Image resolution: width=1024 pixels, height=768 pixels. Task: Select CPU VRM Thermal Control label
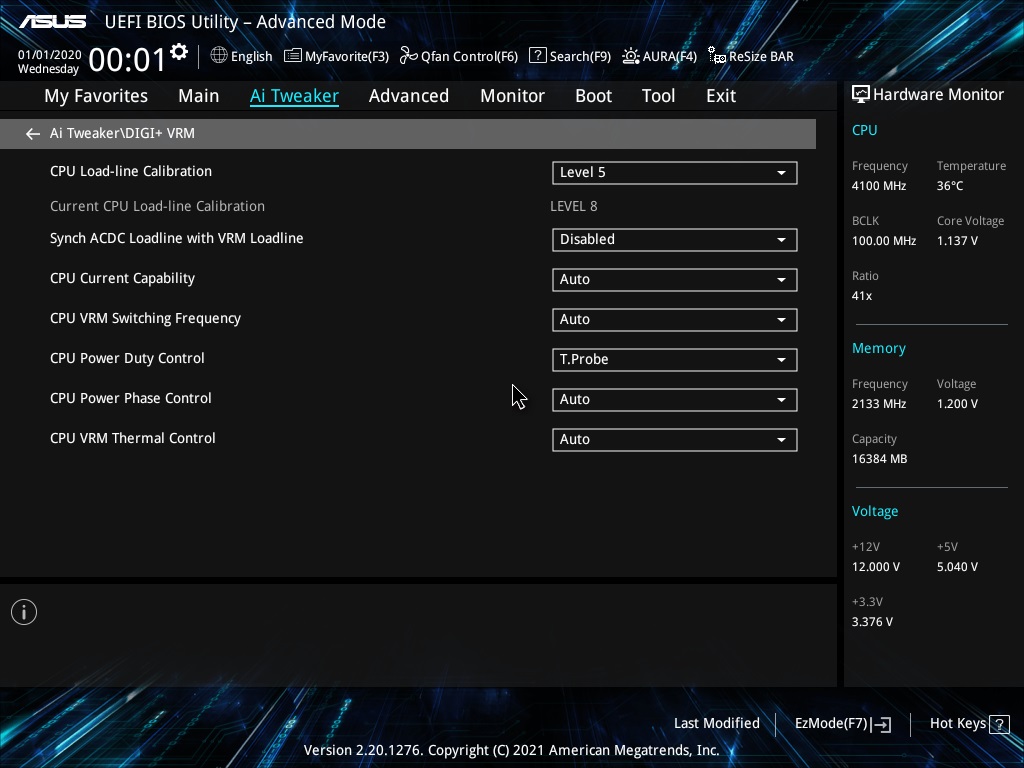[133, 438]
